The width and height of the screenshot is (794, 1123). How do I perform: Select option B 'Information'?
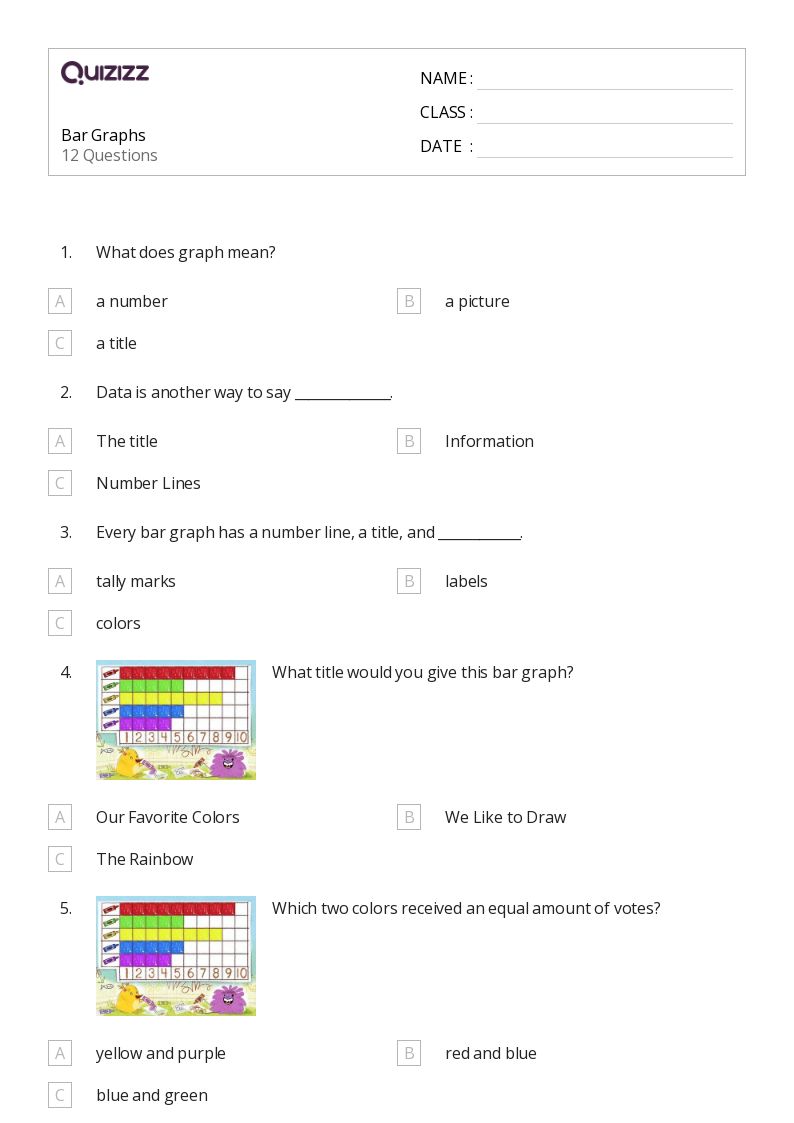click(409, 441)
